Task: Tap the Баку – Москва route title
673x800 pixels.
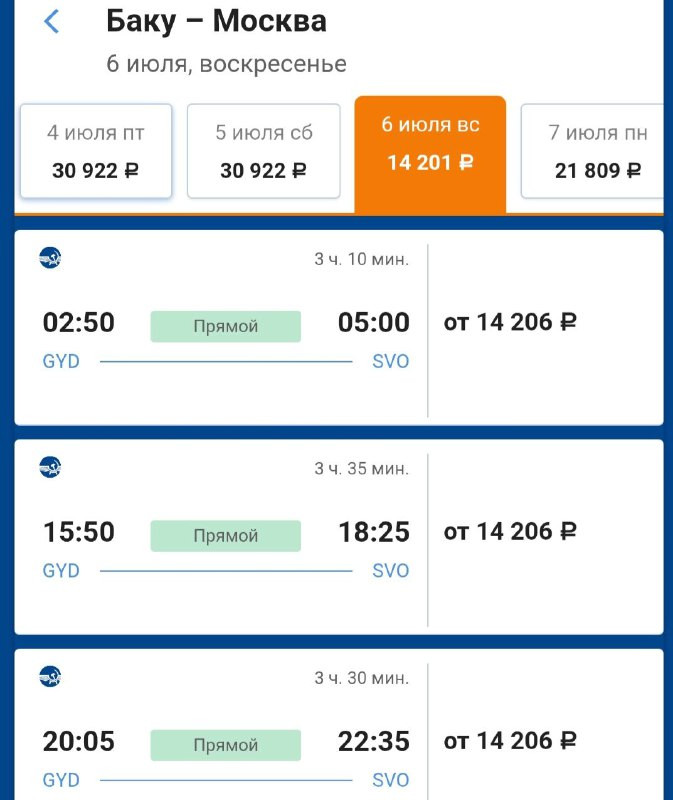Action: point(216,22)
